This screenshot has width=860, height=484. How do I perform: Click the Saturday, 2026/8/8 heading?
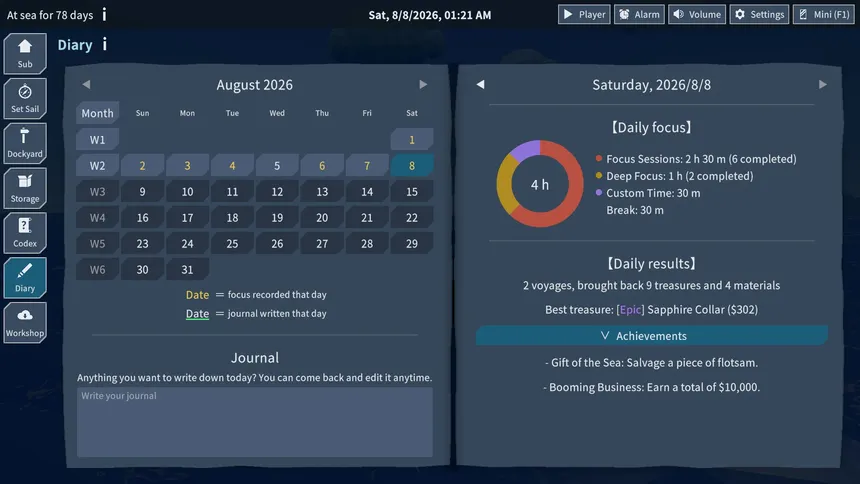pyautogui.click(x=652, y=85)
